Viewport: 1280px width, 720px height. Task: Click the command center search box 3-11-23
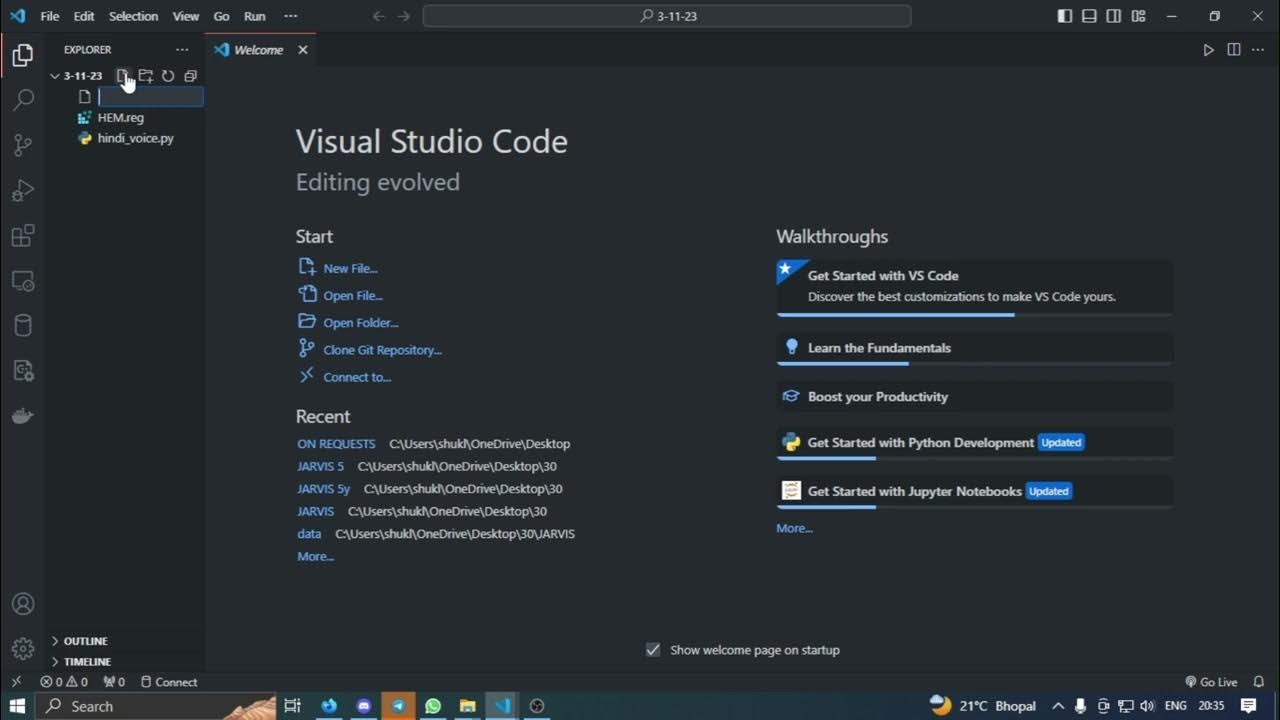(x=667, y=16)
